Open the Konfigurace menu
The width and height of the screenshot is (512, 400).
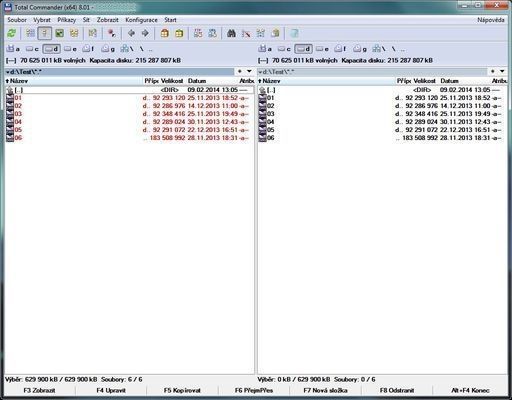141,20
